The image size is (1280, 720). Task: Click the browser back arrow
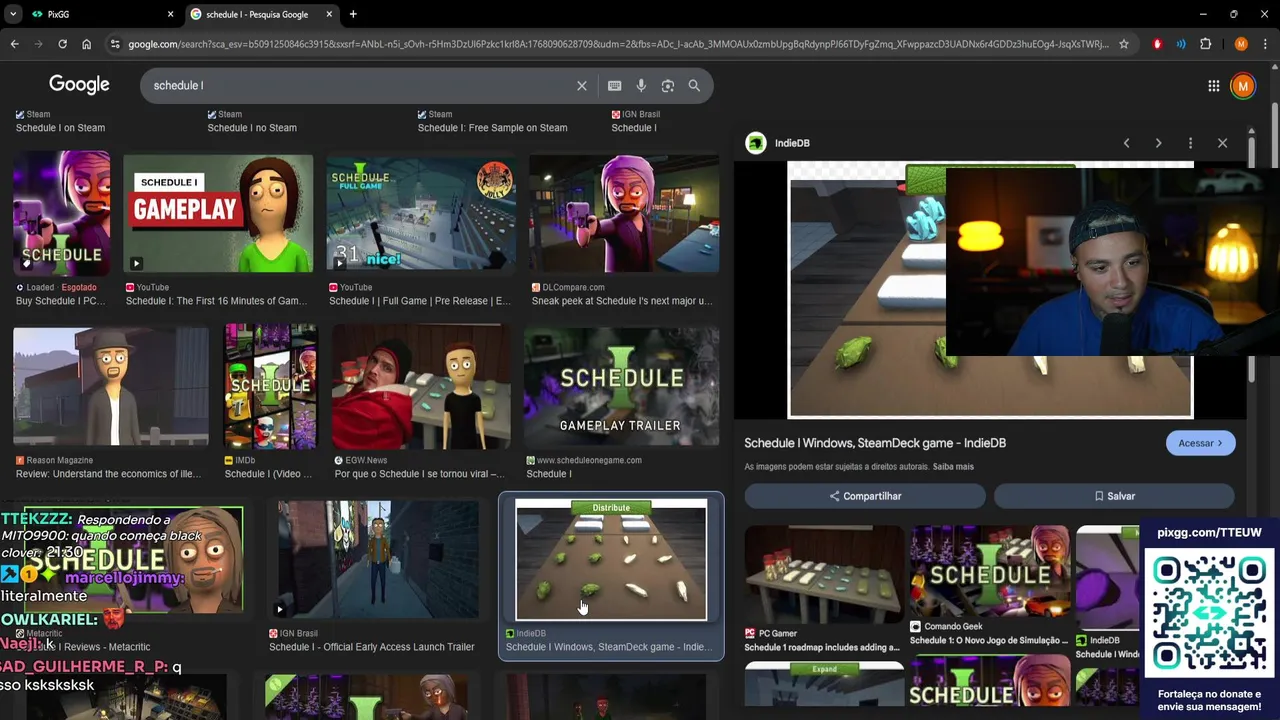[14, 44]
